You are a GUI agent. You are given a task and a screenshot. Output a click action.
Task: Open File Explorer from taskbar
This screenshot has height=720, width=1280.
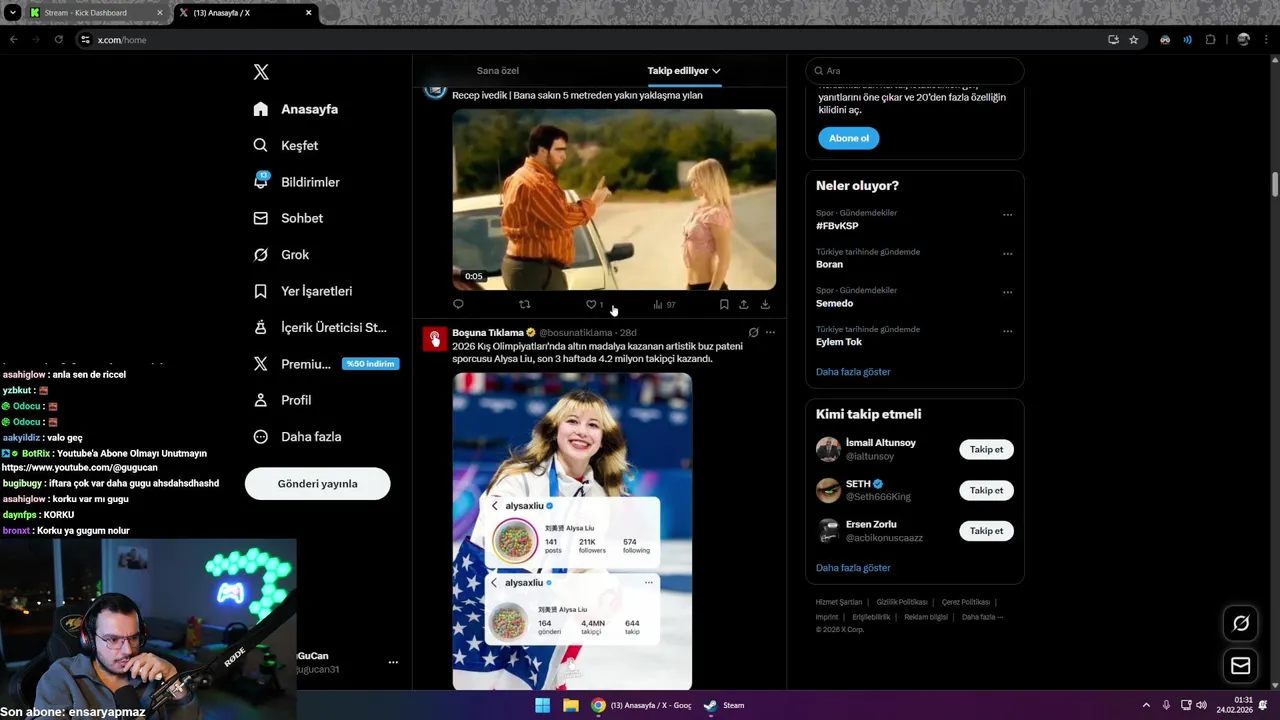(570, 705)
